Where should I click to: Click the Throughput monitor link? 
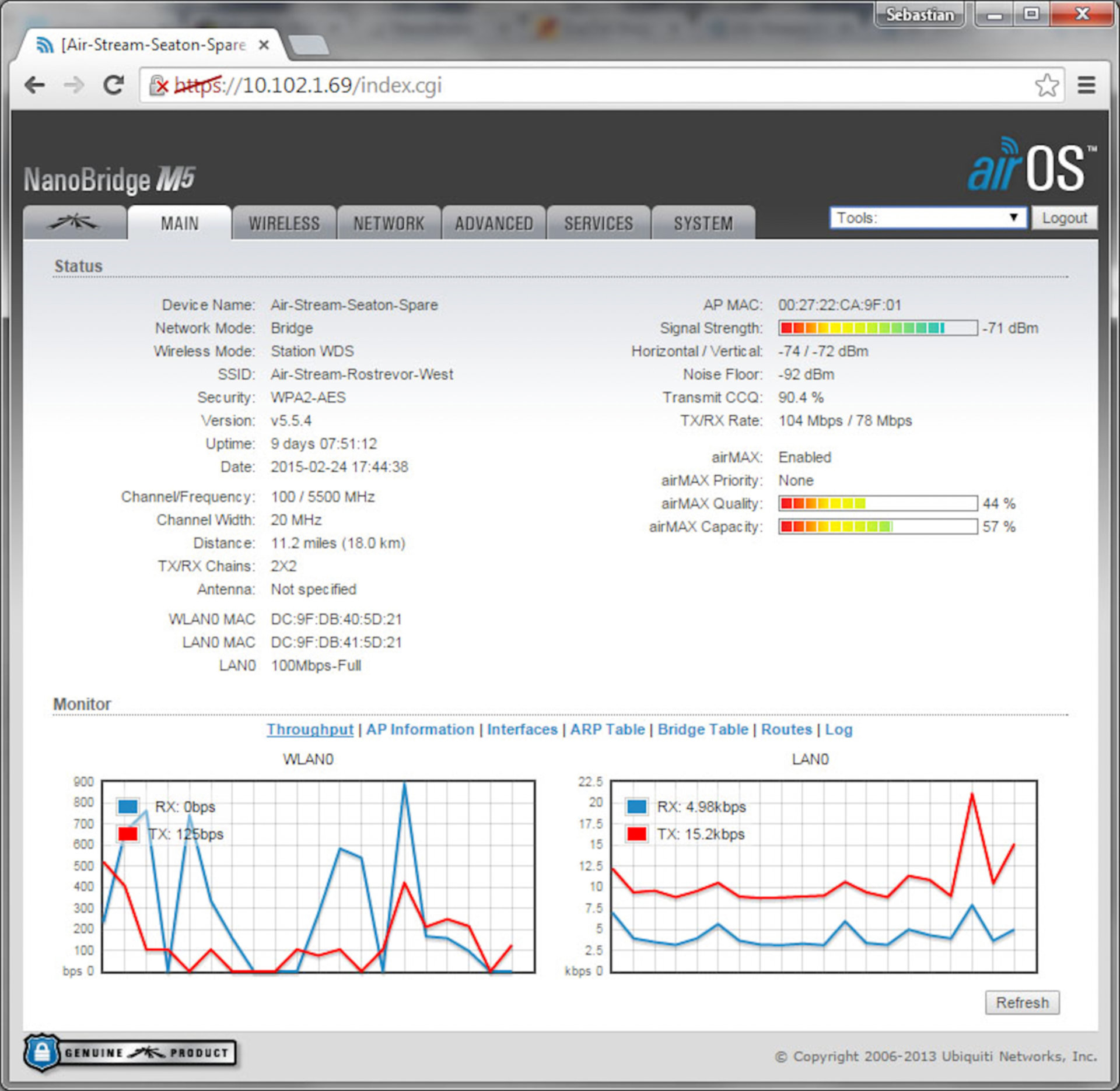coord(310,729)
